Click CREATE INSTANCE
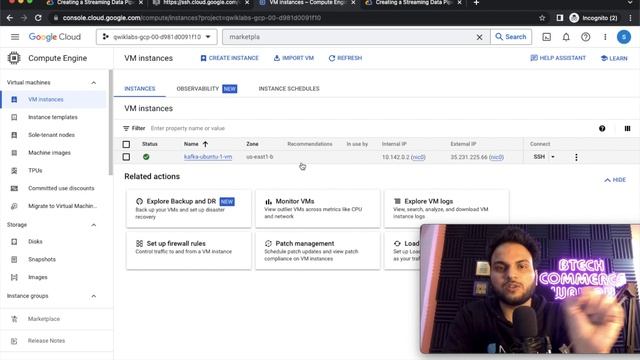The height and width of the screenshot is (360, 640). point(229,58)
